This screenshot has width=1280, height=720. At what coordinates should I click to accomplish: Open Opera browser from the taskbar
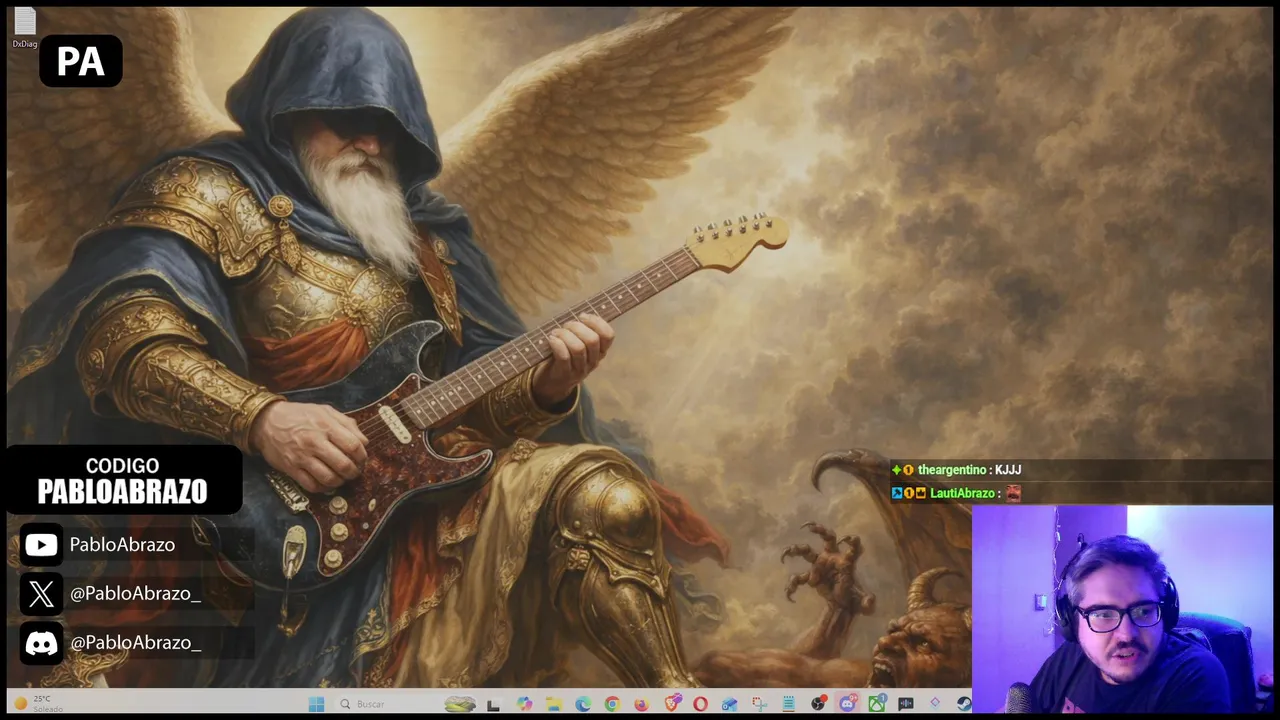tap(700, 704)
